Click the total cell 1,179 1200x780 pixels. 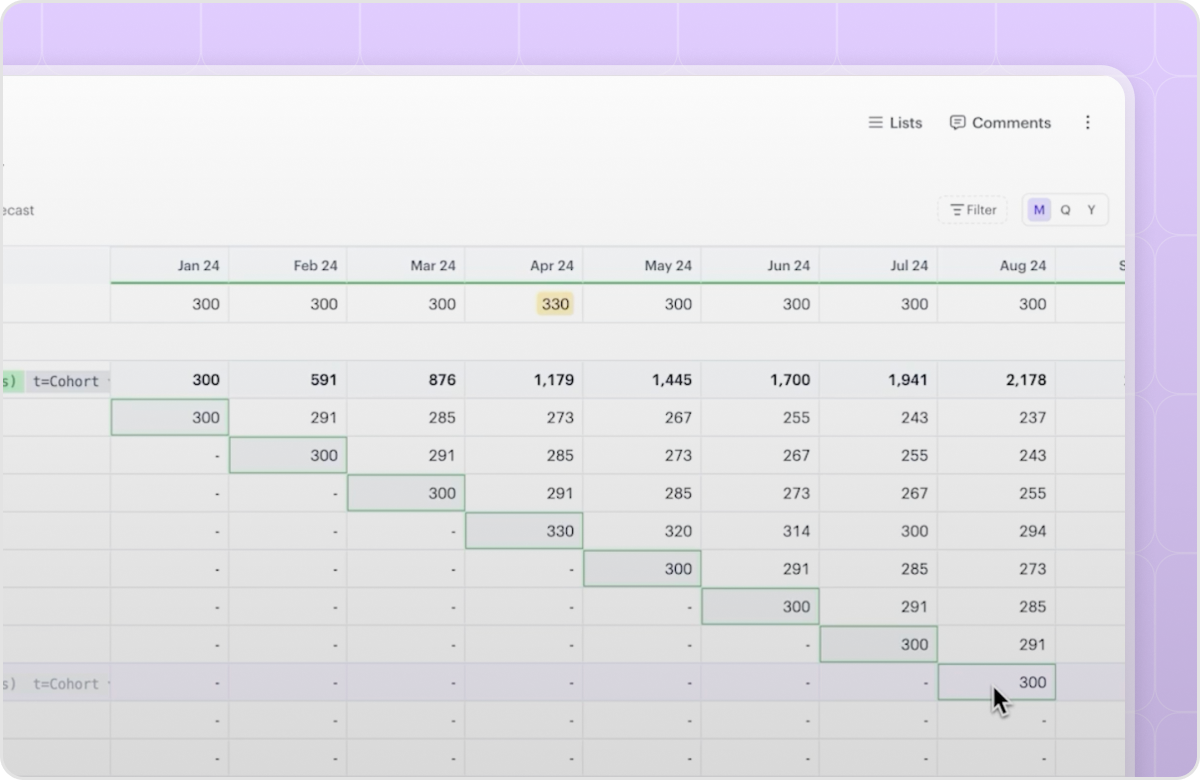pos(524,380)
